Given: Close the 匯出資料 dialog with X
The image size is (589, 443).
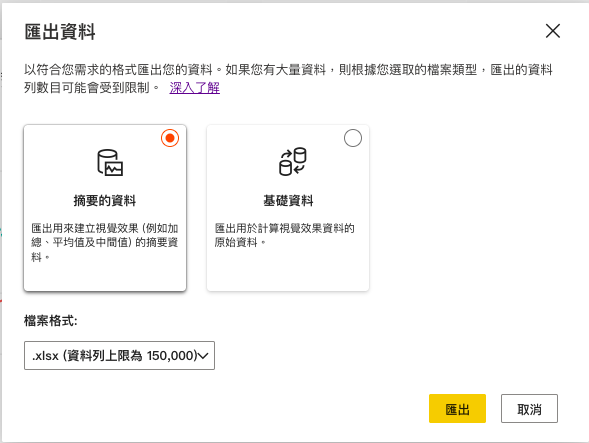Looking at the screenshot, I should pyautogui.click(x=553, y=31).
